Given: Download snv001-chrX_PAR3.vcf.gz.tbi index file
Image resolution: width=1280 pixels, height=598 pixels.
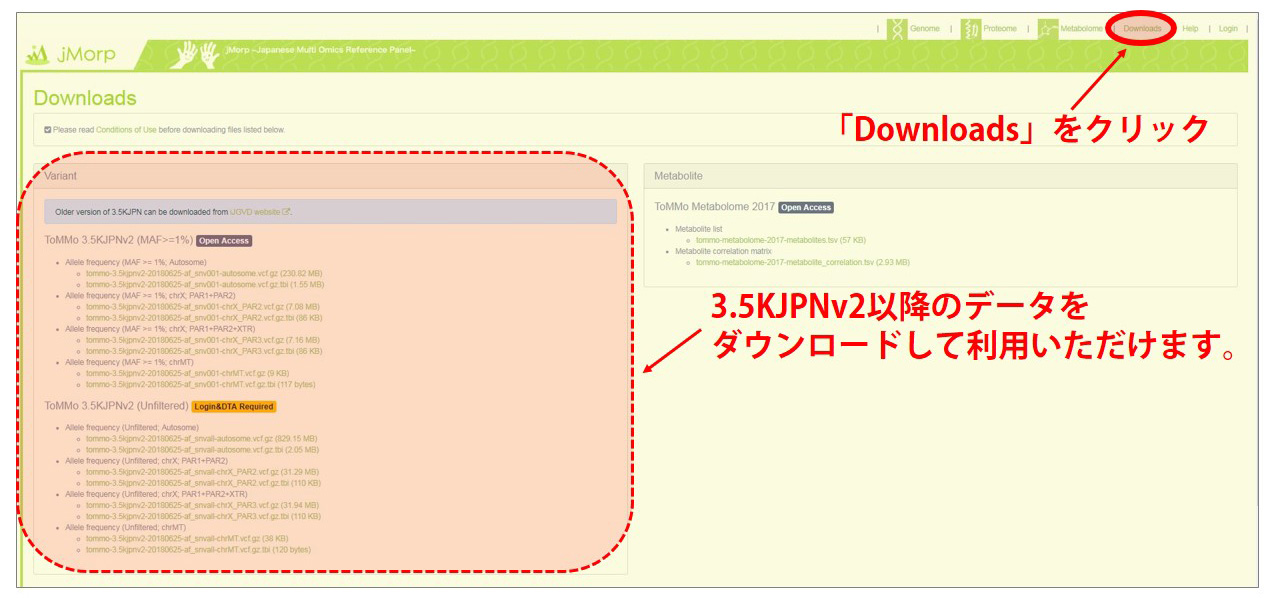Looking at the screenshot, I should click(204, 351).
